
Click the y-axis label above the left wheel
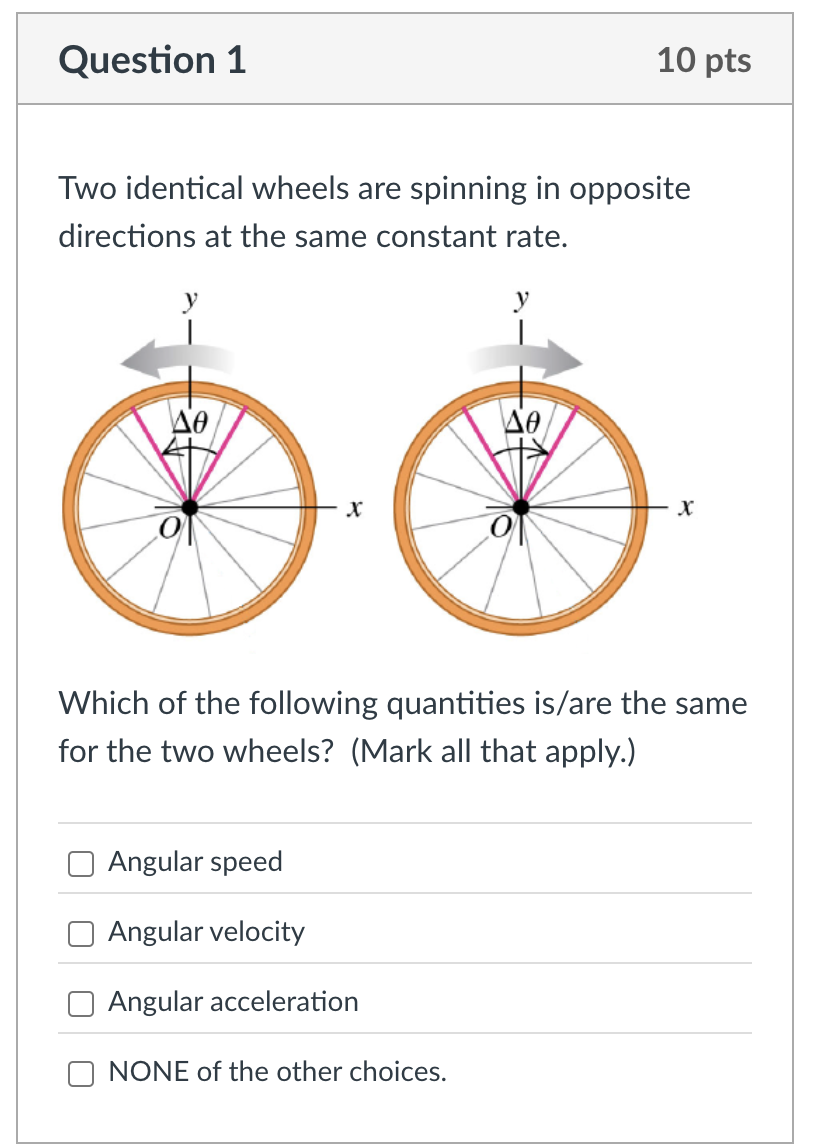point(189,298)
